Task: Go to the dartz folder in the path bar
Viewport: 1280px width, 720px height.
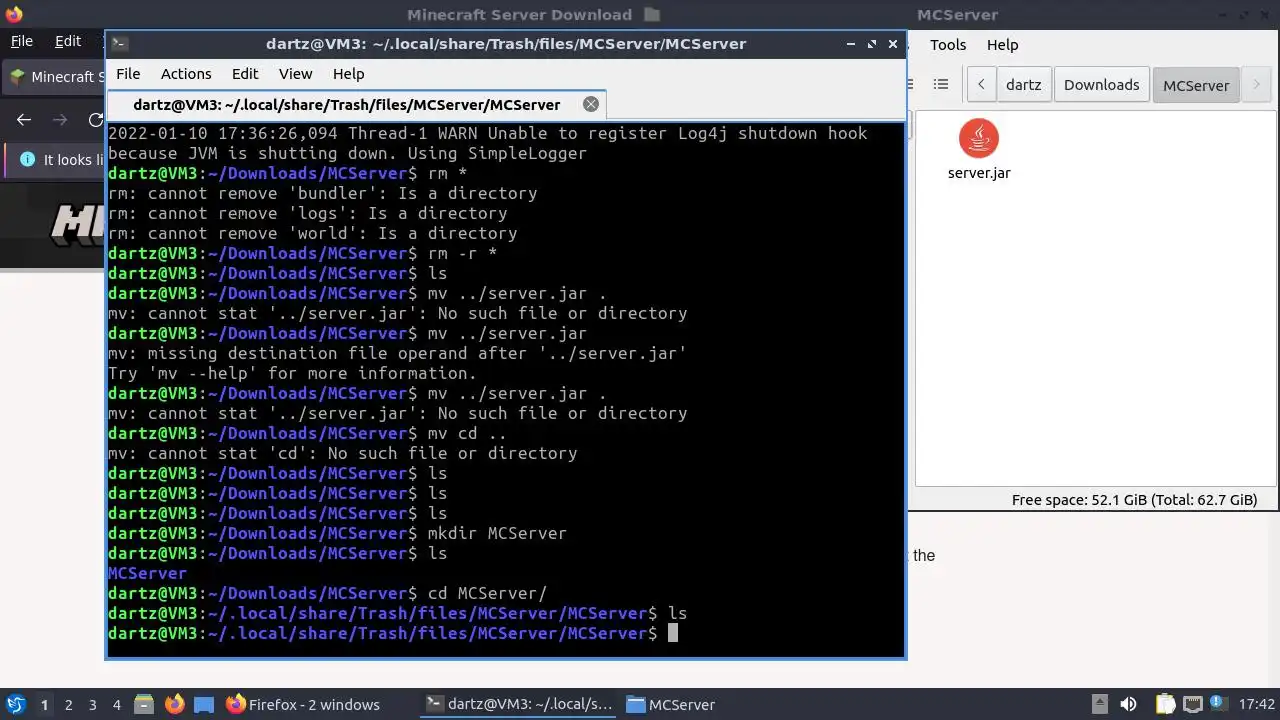Action: click(1023, 85)
